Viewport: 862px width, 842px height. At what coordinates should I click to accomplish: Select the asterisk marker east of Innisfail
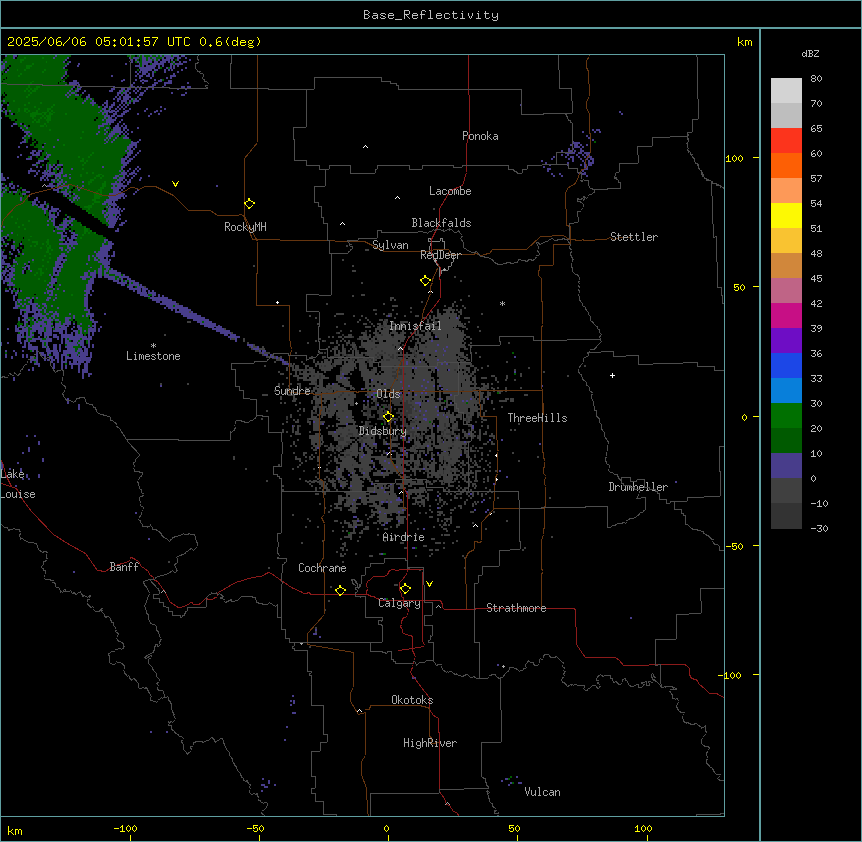(x=502, y=303)
